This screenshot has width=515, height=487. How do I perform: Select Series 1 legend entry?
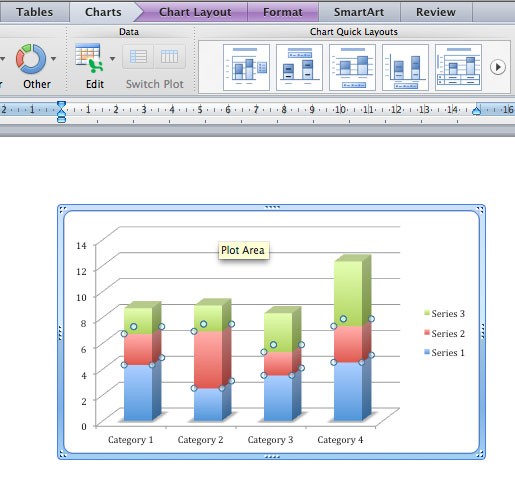pos(444,353)
